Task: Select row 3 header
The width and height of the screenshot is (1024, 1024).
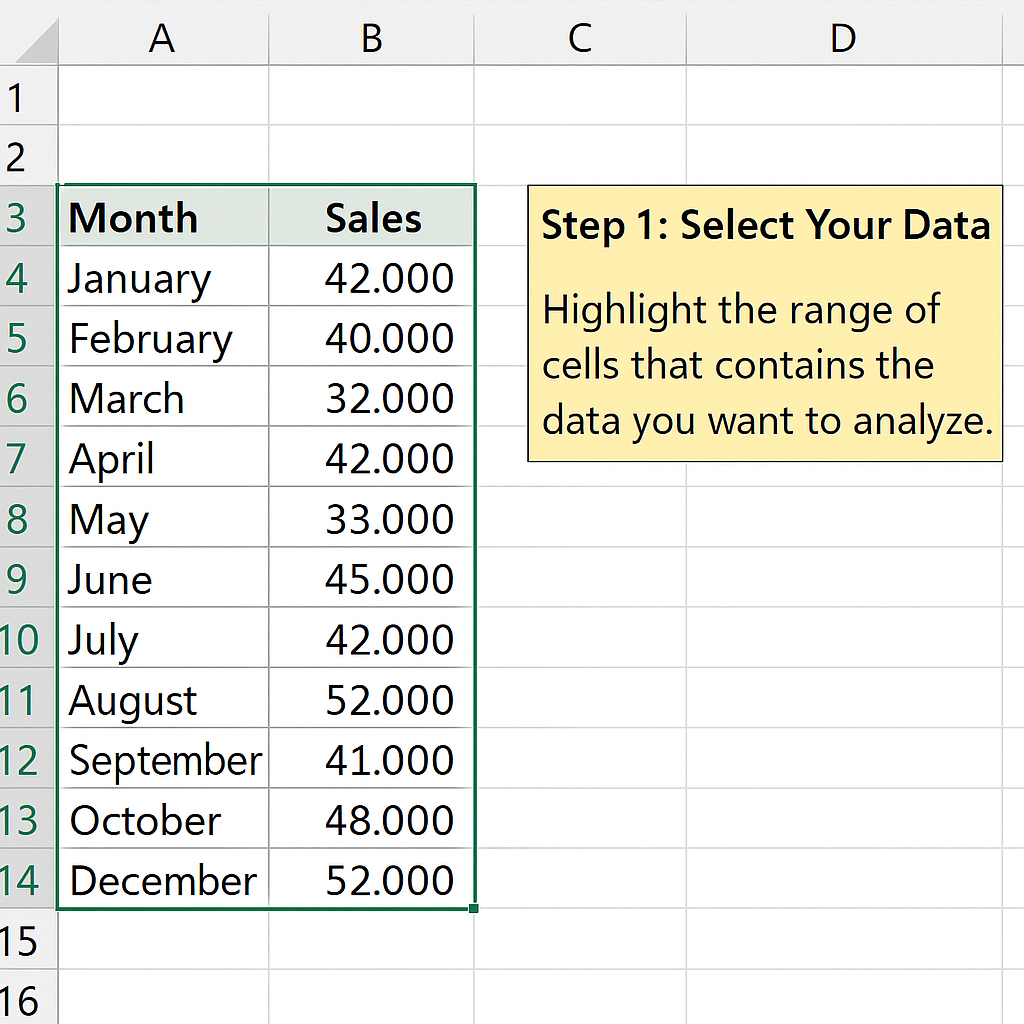Action: tap(27, 217)
